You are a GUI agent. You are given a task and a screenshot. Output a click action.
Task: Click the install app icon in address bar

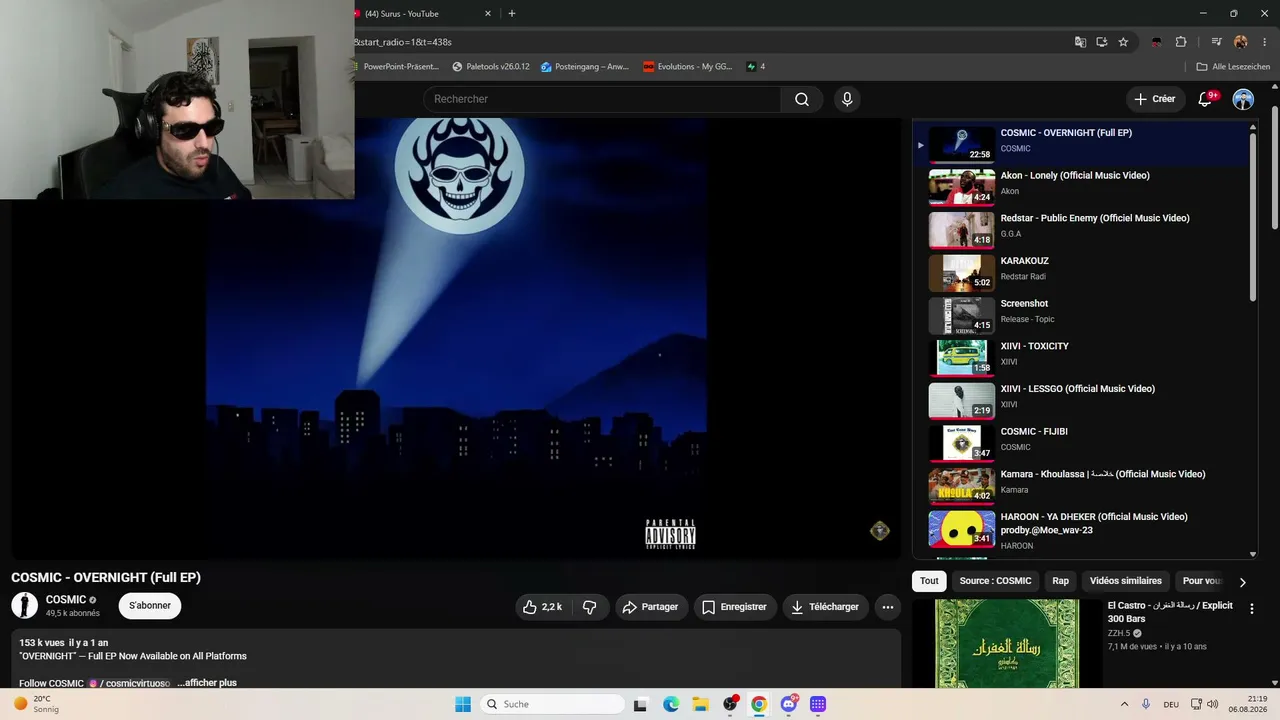coord(1102,42)
